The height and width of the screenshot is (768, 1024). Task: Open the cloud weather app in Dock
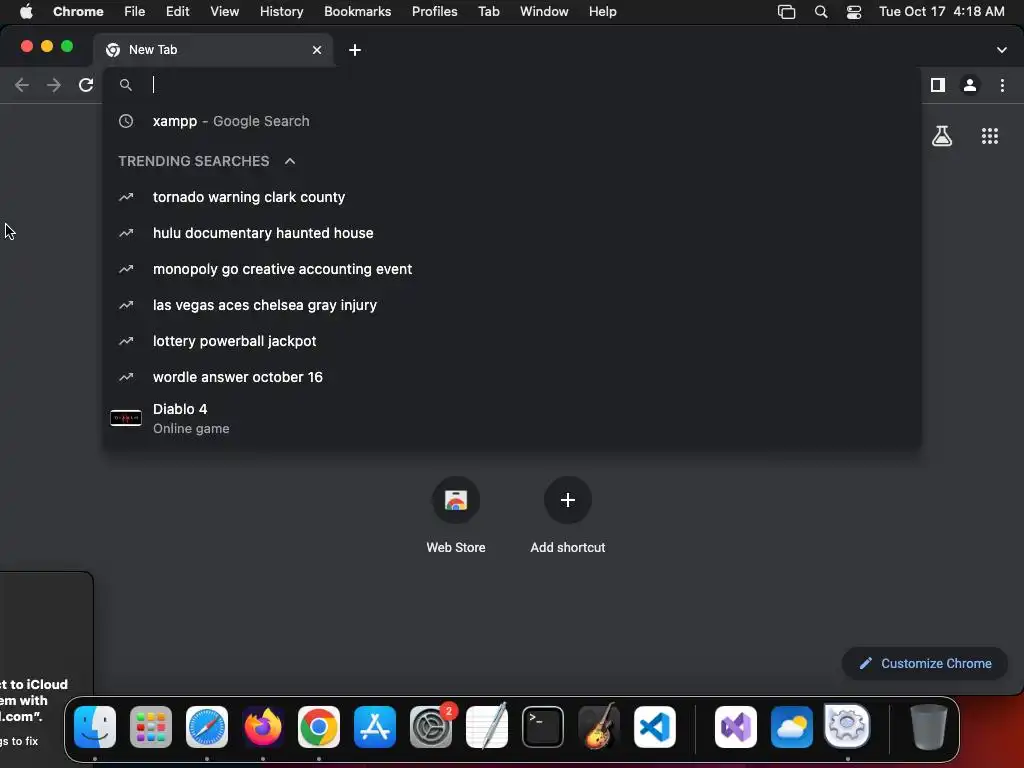click(792, 727)
